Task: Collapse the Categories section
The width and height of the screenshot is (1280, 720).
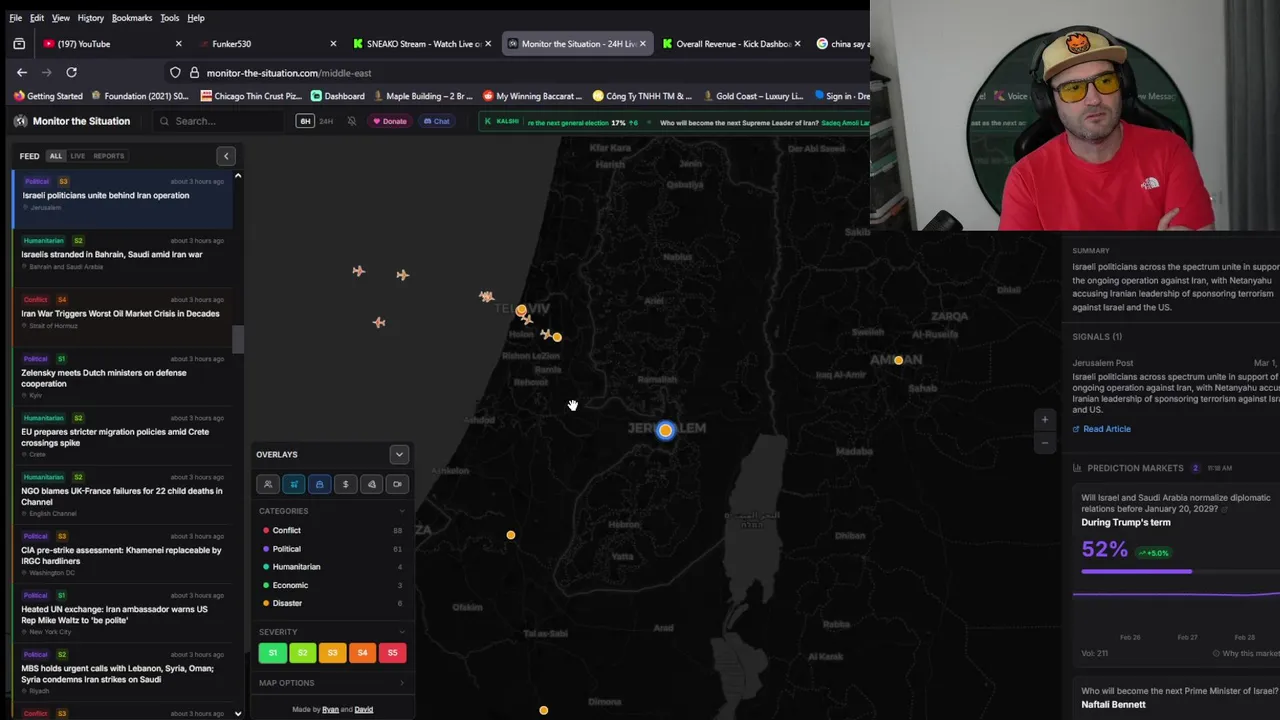Action: click(332, 511)
